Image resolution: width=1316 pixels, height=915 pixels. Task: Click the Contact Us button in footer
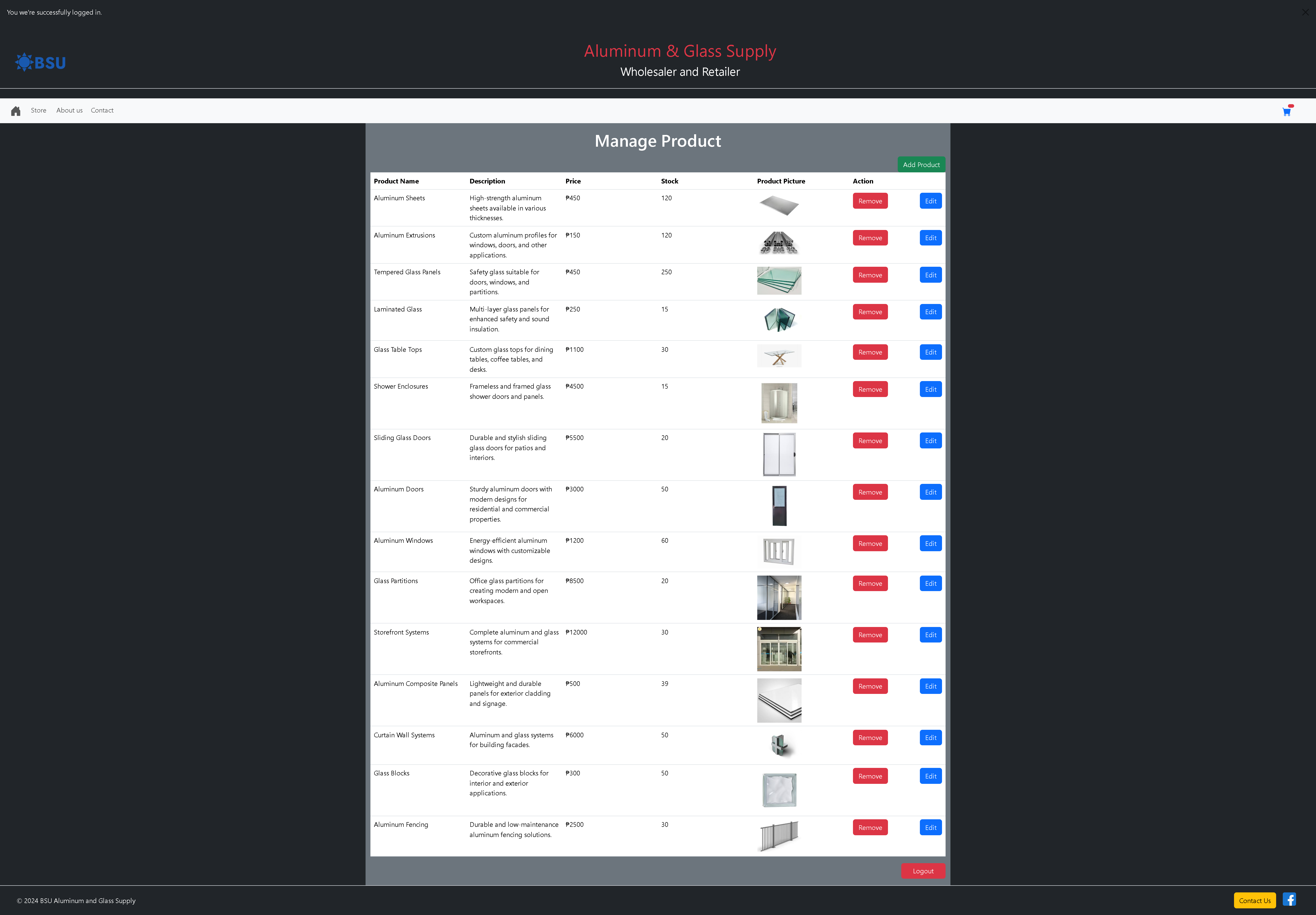1255,900
